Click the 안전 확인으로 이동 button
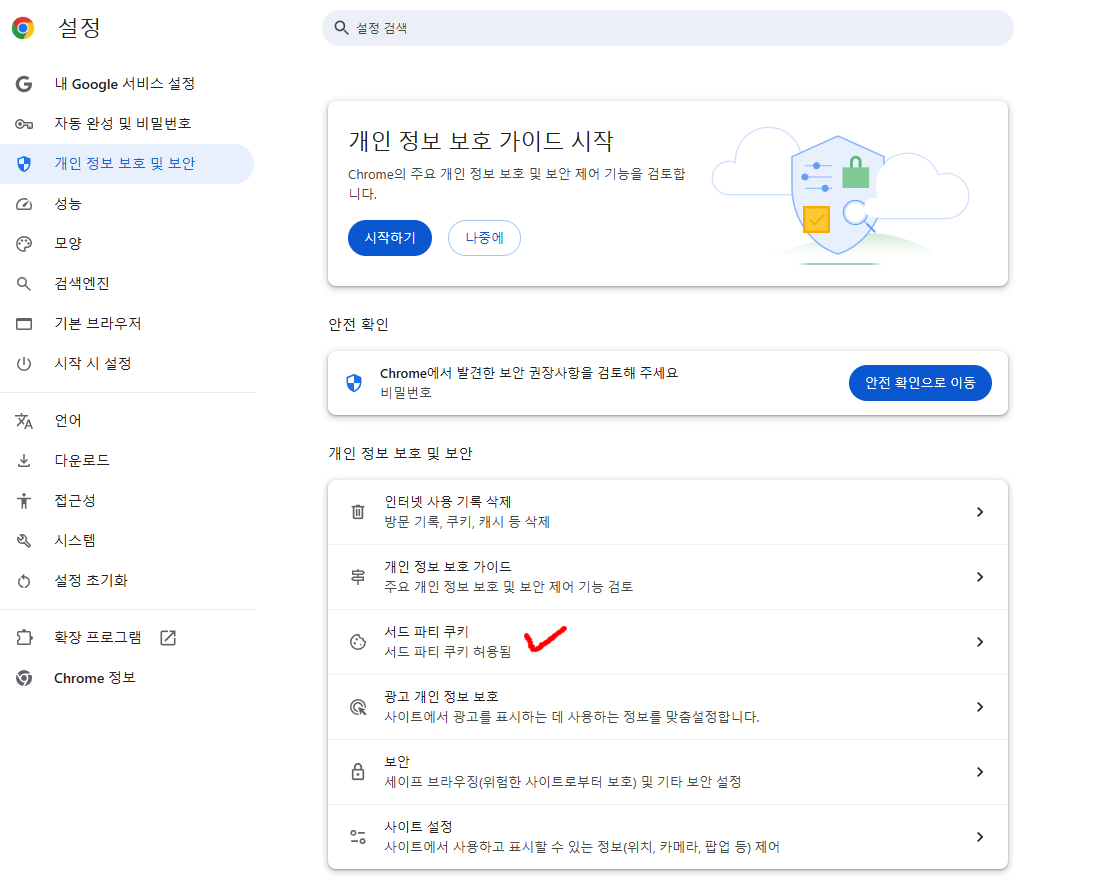 (x=920, y=383)
